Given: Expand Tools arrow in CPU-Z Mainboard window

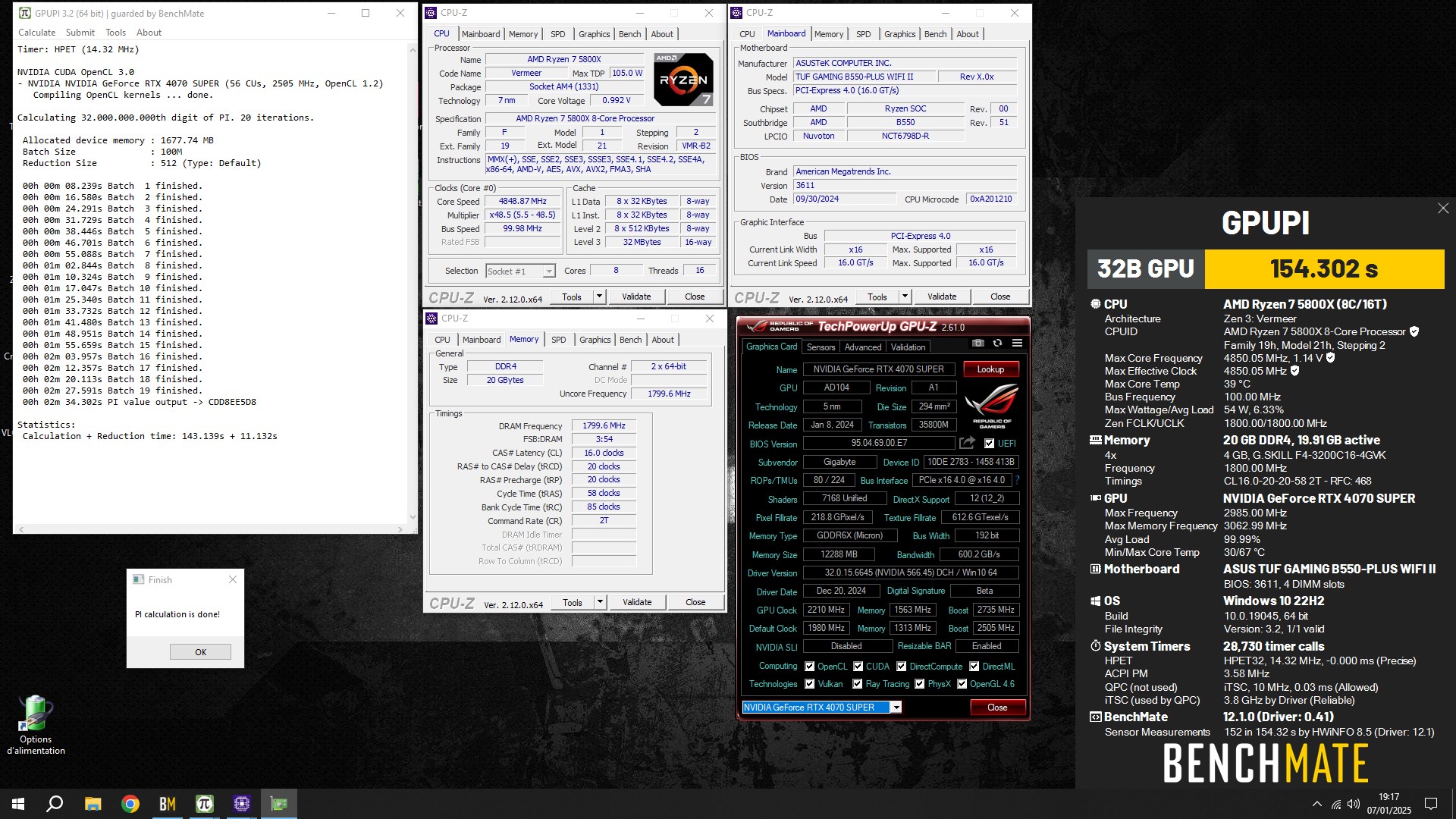Looking at the screenshot, I should point(905,297).
